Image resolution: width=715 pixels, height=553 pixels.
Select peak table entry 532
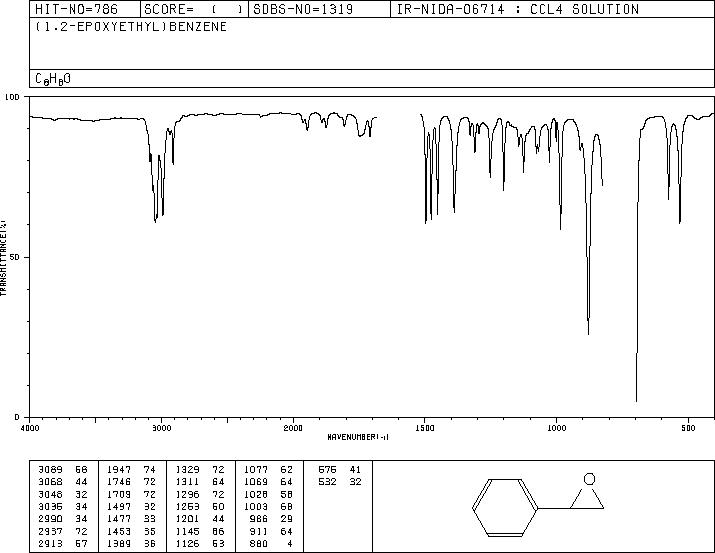click(327, 482)
